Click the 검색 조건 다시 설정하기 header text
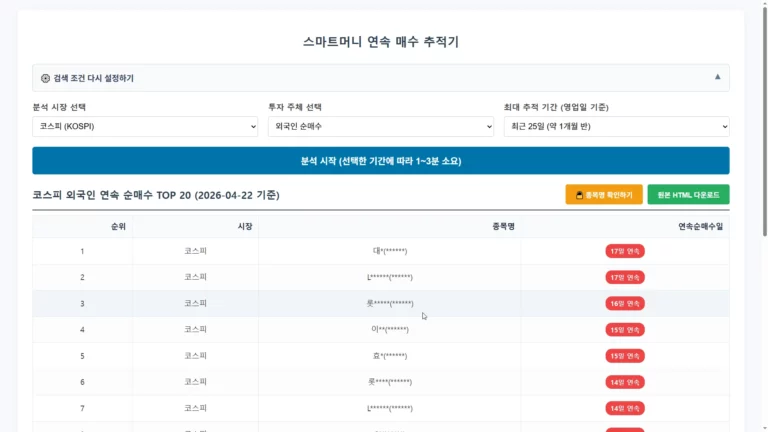768x432 pixels. coord(94,78)
